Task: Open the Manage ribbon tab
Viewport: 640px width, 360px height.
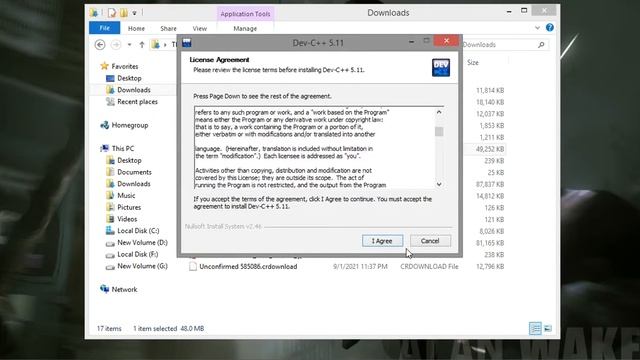Action: click(245, 29)
